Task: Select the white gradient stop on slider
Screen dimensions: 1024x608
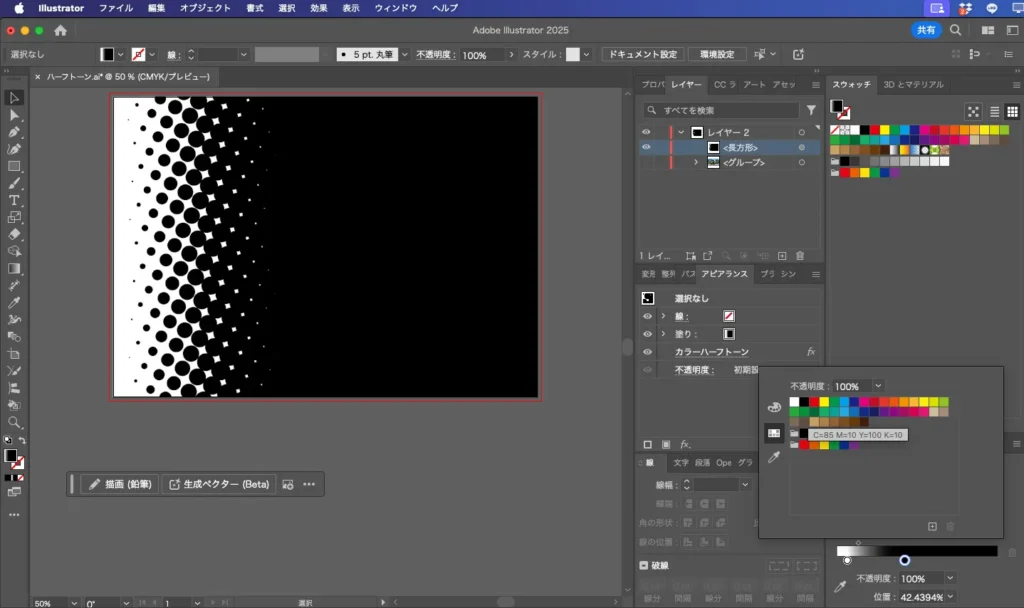Action: pyautogui.click(x=847, y=561)
